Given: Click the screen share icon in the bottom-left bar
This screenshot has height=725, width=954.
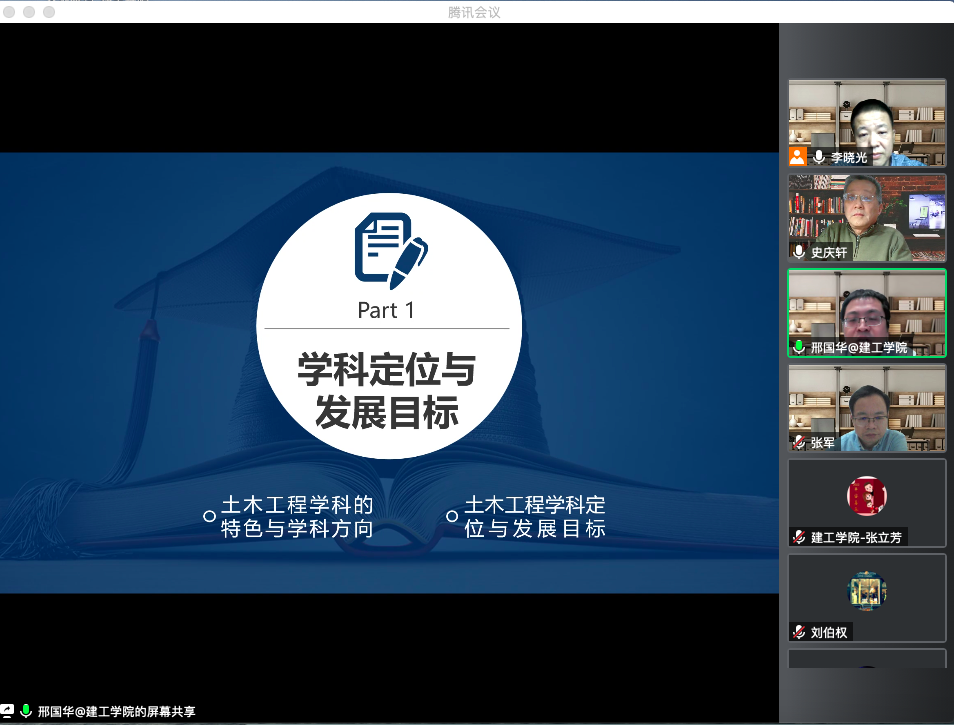Looking at the screenshot, I should point(8,712).
